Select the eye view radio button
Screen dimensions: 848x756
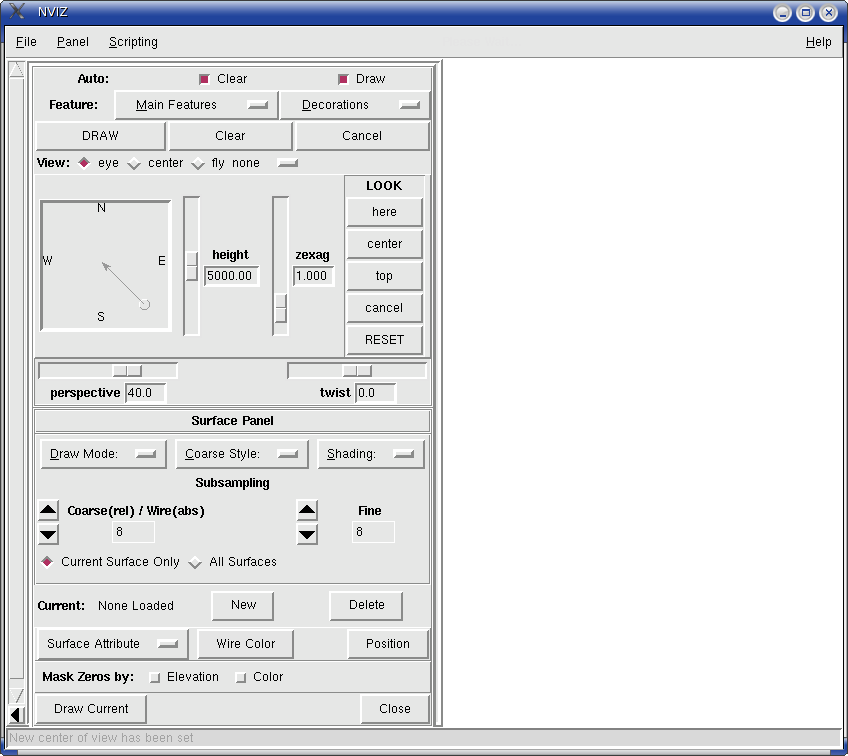[x=84, y=163]
